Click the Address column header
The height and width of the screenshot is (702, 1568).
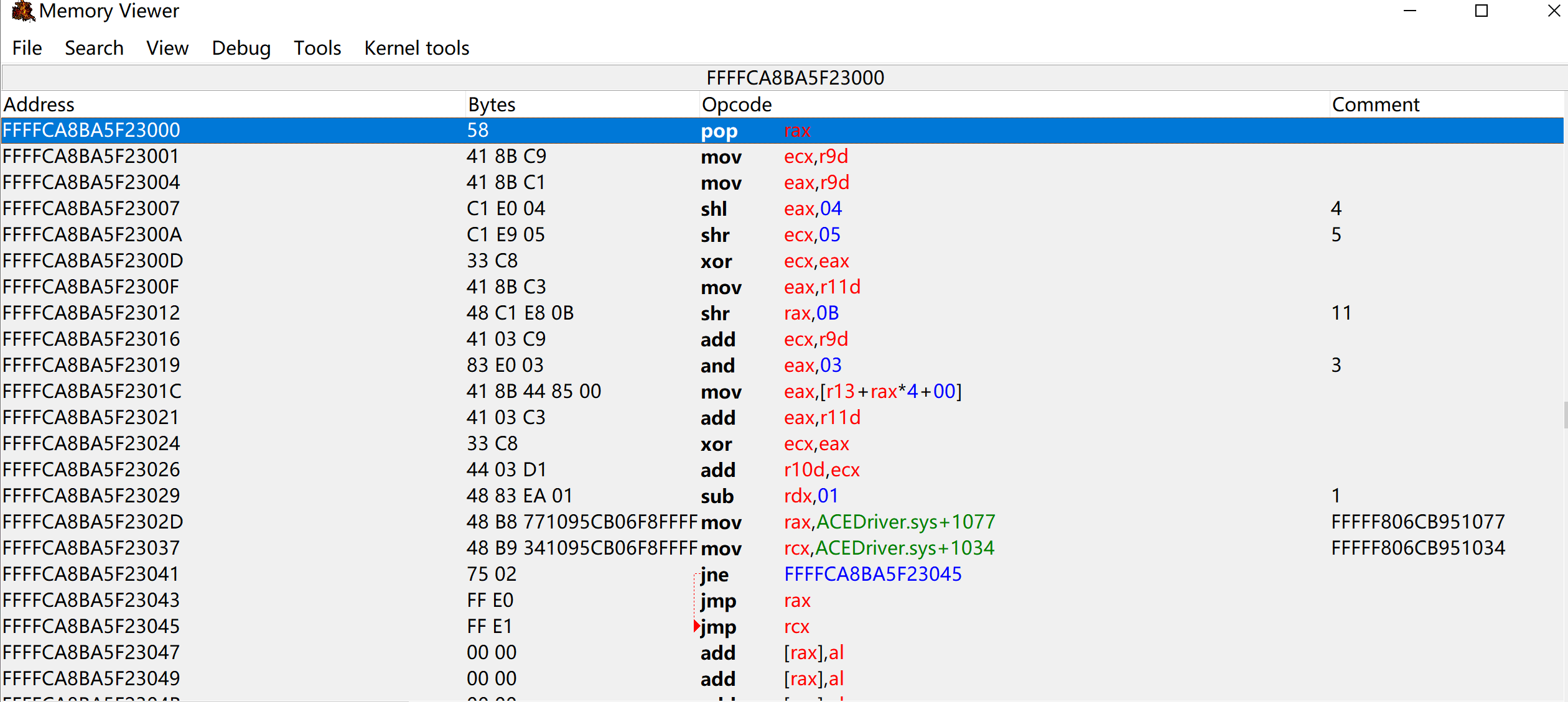pos(39,104)
